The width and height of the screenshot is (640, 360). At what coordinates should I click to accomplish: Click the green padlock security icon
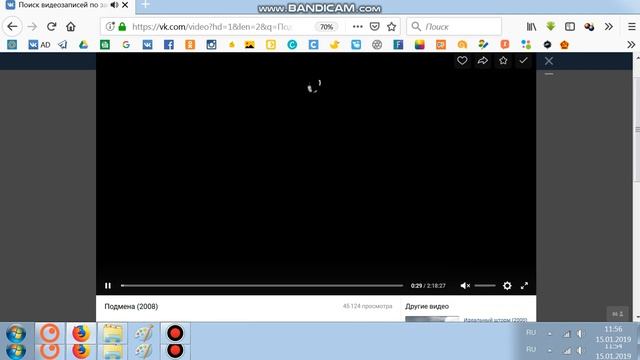122,27
